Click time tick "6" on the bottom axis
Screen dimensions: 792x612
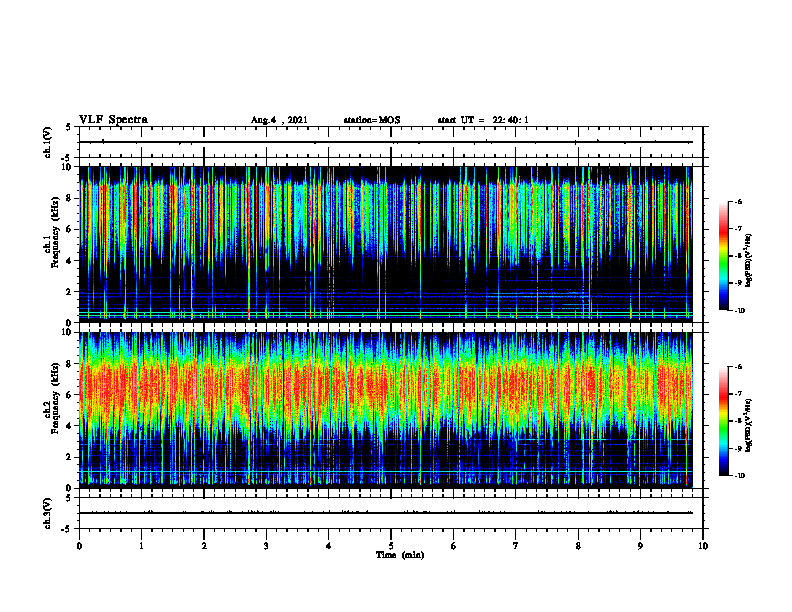tap(454, 546)
